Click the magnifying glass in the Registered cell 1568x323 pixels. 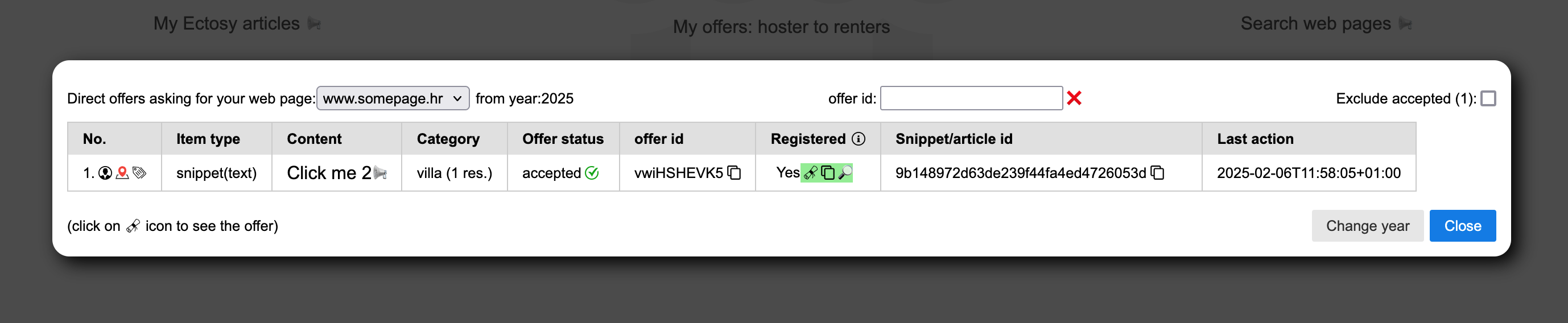tap(845, 173)
